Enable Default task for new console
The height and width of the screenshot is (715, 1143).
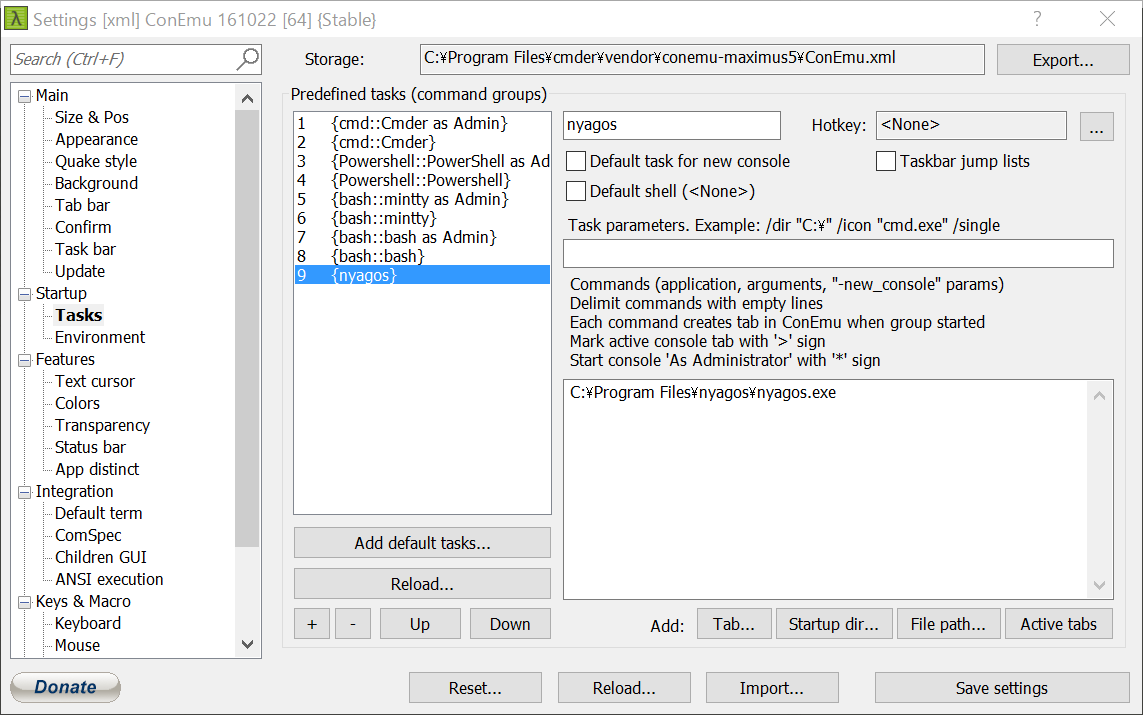pyautogui.click(x=576, y=161)
